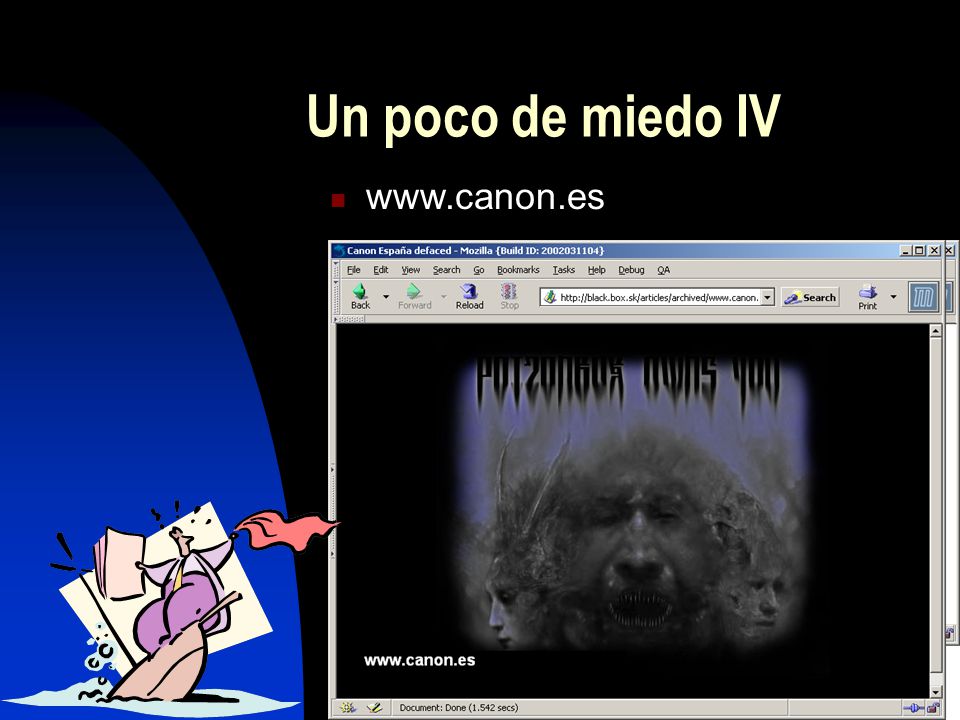Click the Navigator icon in the status bar
Screen dimensions: 960x720
point(348,708)
